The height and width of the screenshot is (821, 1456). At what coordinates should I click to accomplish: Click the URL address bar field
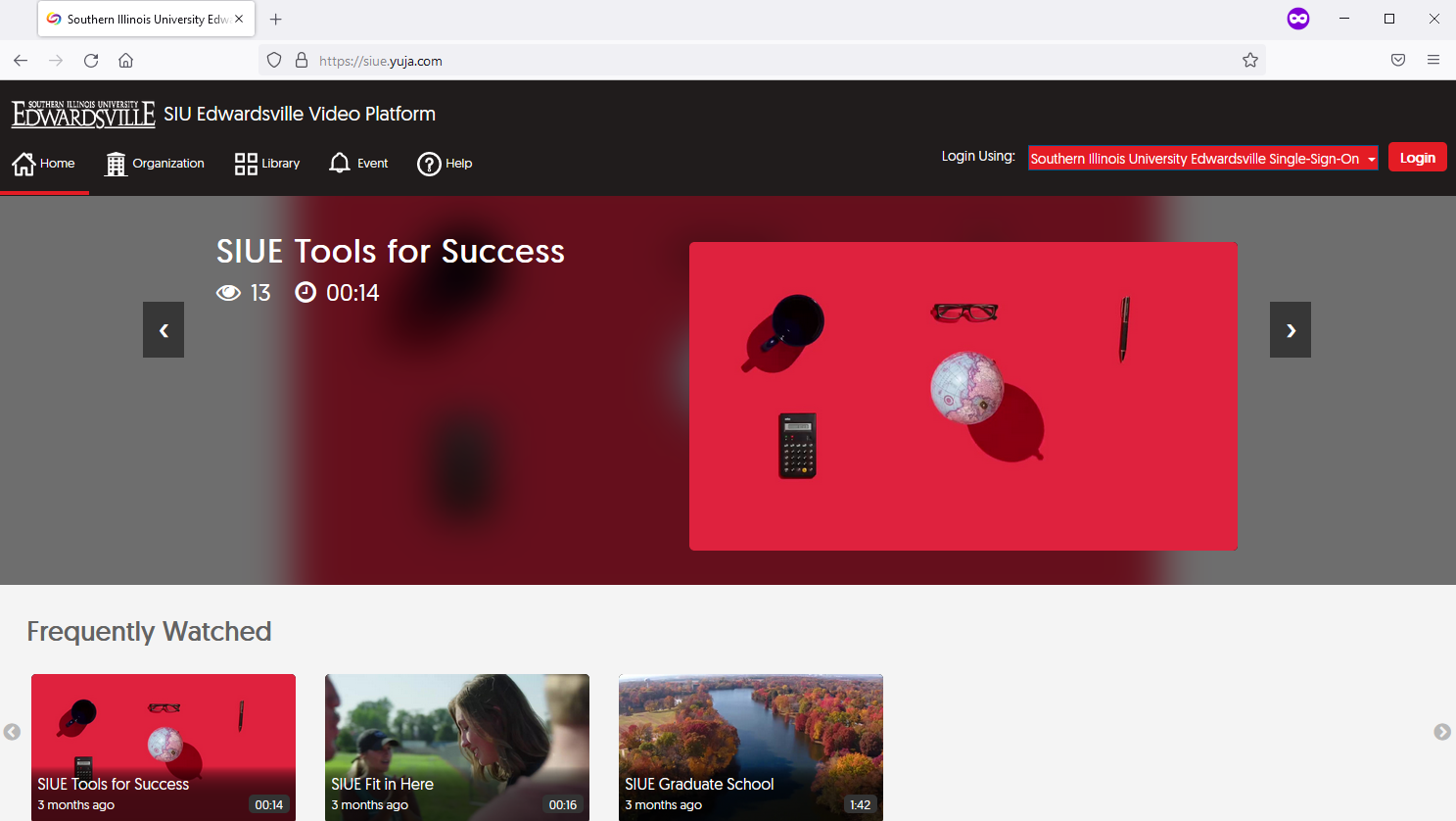click(x=764, y=61)
